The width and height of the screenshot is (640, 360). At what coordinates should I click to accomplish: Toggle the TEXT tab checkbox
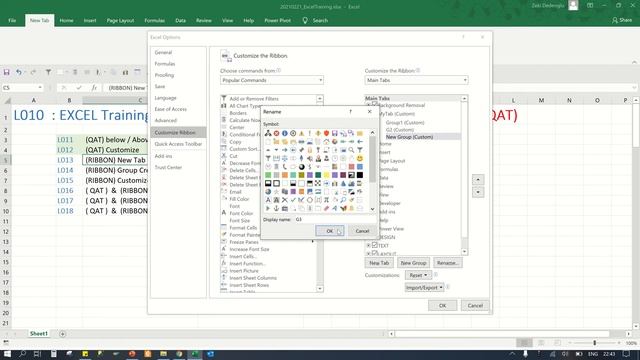pyautogui.click(x=374, y=245)
